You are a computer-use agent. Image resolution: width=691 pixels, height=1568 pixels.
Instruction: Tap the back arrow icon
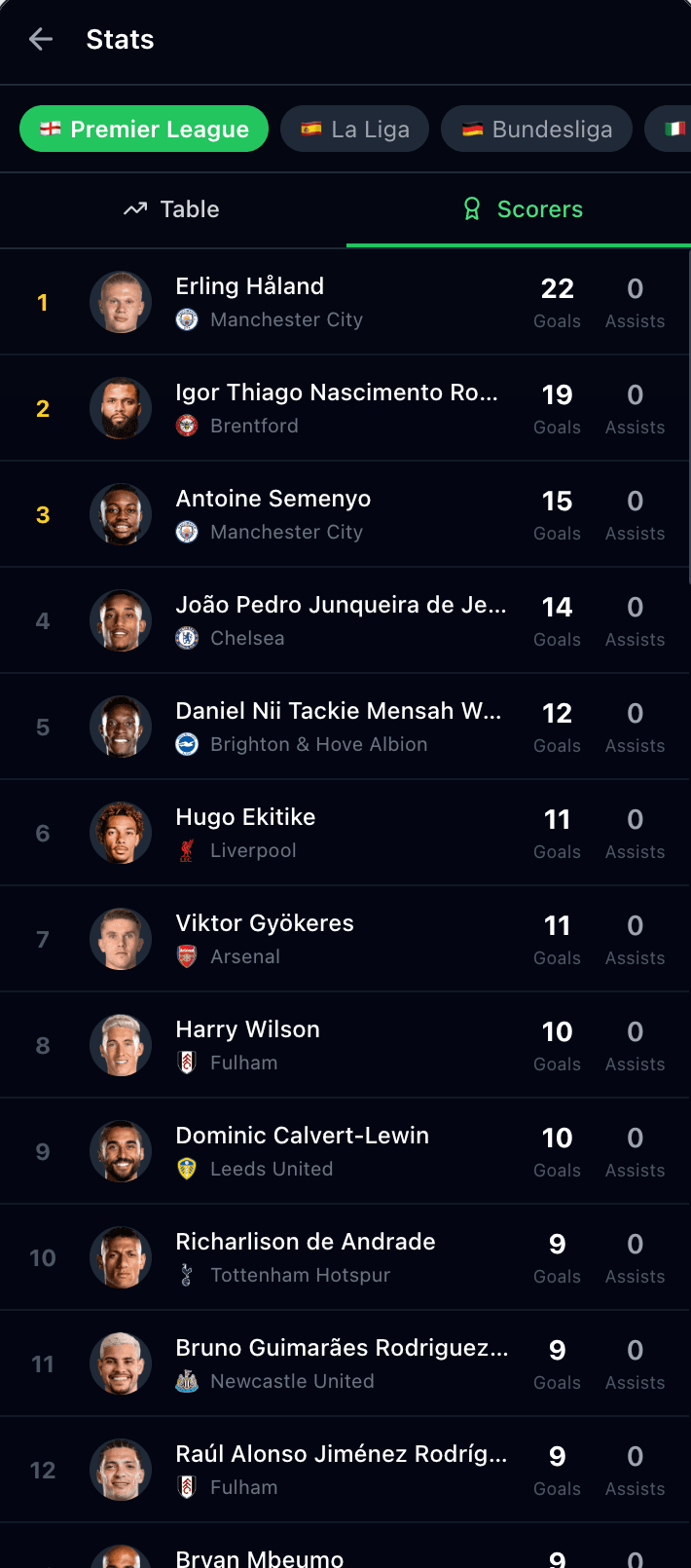[x=41, y=39]
